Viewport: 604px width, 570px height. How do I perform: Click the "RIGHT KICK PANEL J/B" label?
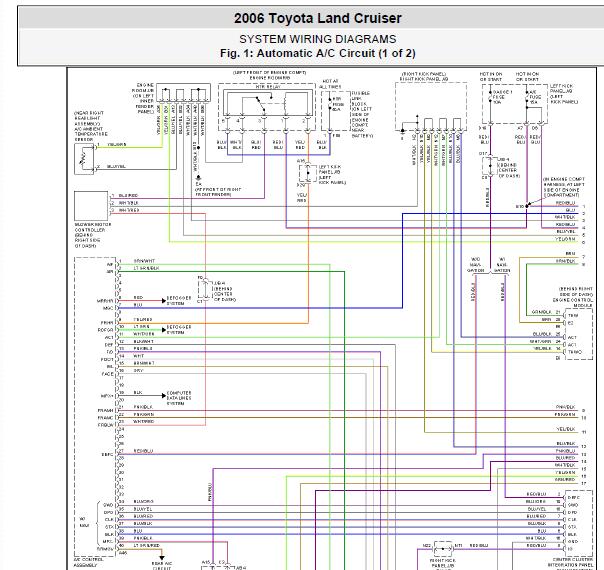(424, 79)
